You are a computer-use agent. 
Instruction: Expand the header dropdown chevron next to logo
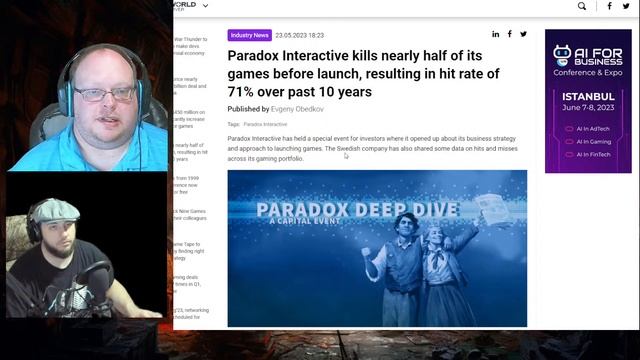click(x=205, y=6)
